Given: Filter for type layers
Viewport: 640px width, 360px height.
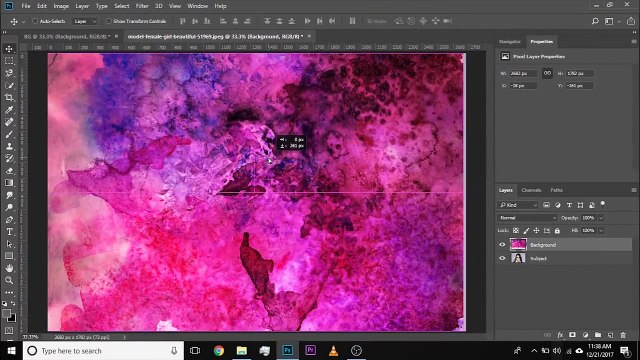Looking at the screenshot, I should click(x=569, y=205).
